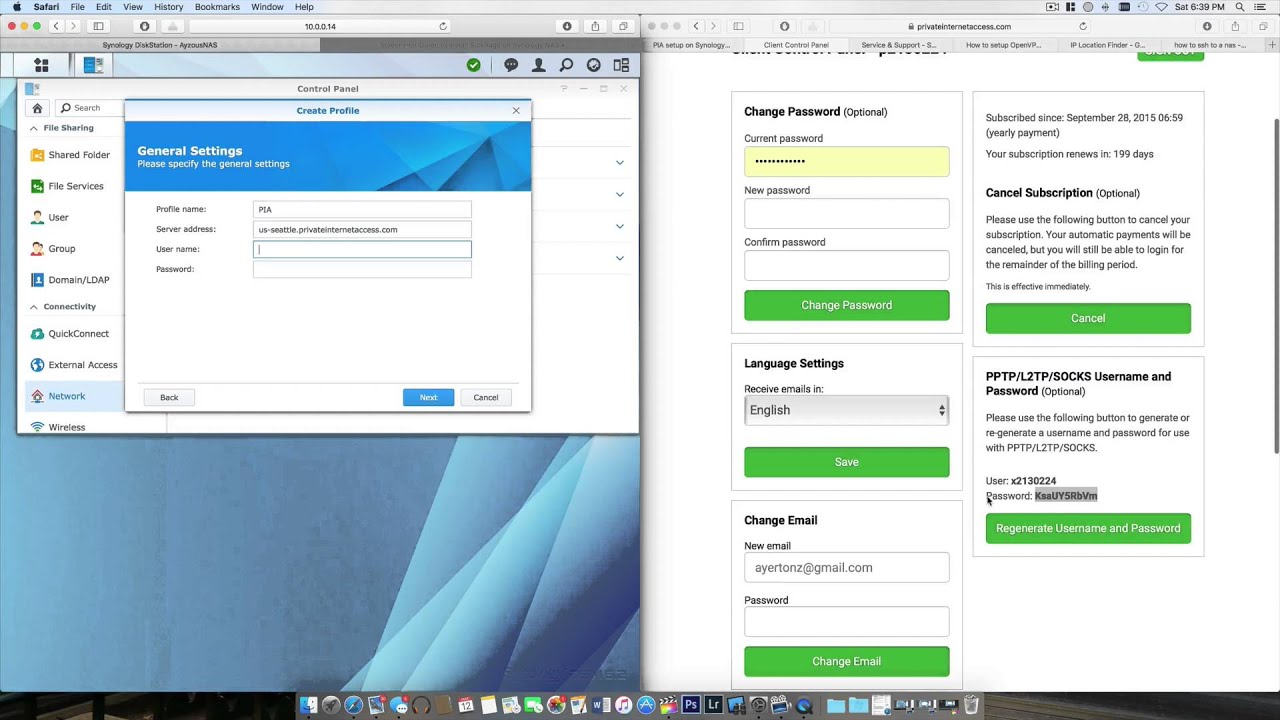The image size is (1280, 720).
Task: Open the Bookmarks menu
Action: [217, 7]
